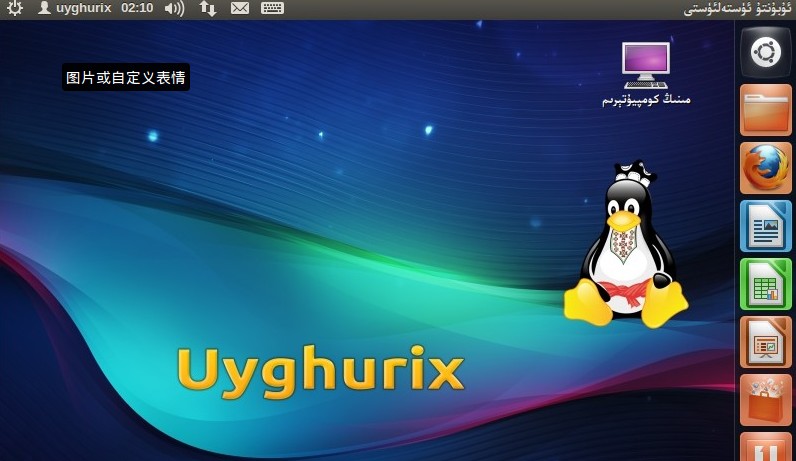Open My Computer desktop icon
This screenshot has height=461, width=796.
(x=646, y=74)
